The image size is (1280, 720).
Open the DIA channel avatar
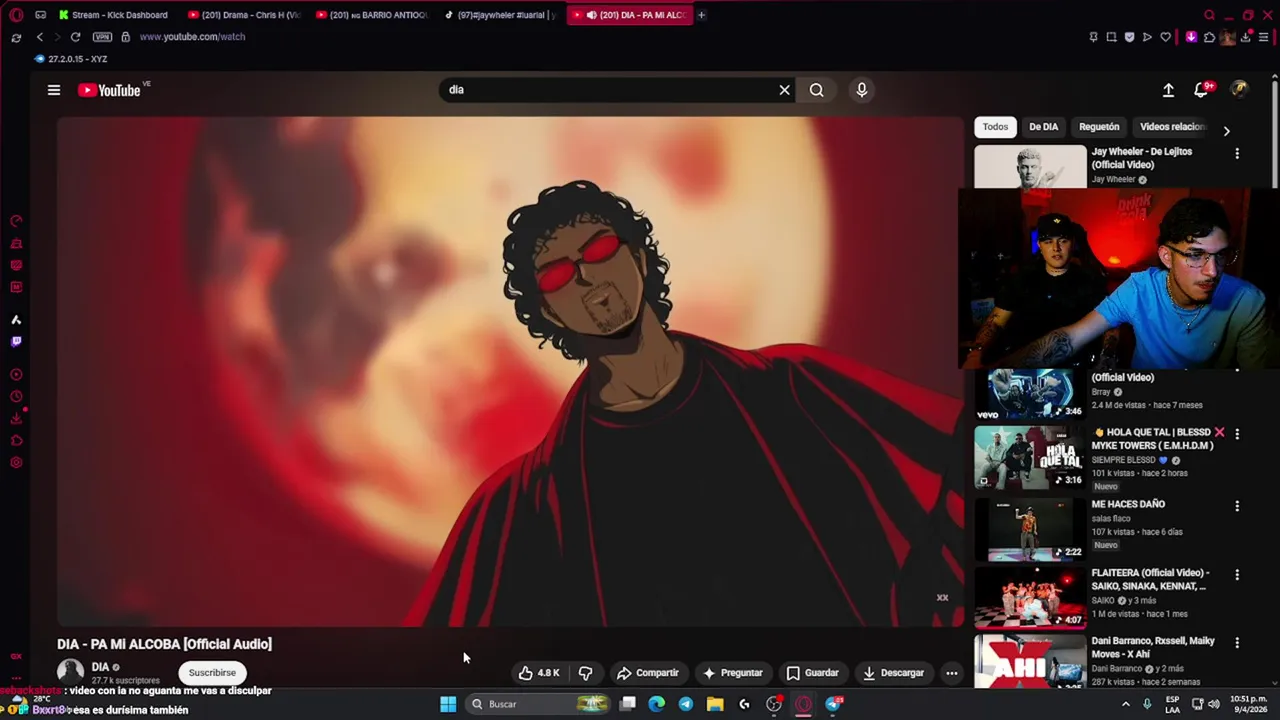click(70, 672)
